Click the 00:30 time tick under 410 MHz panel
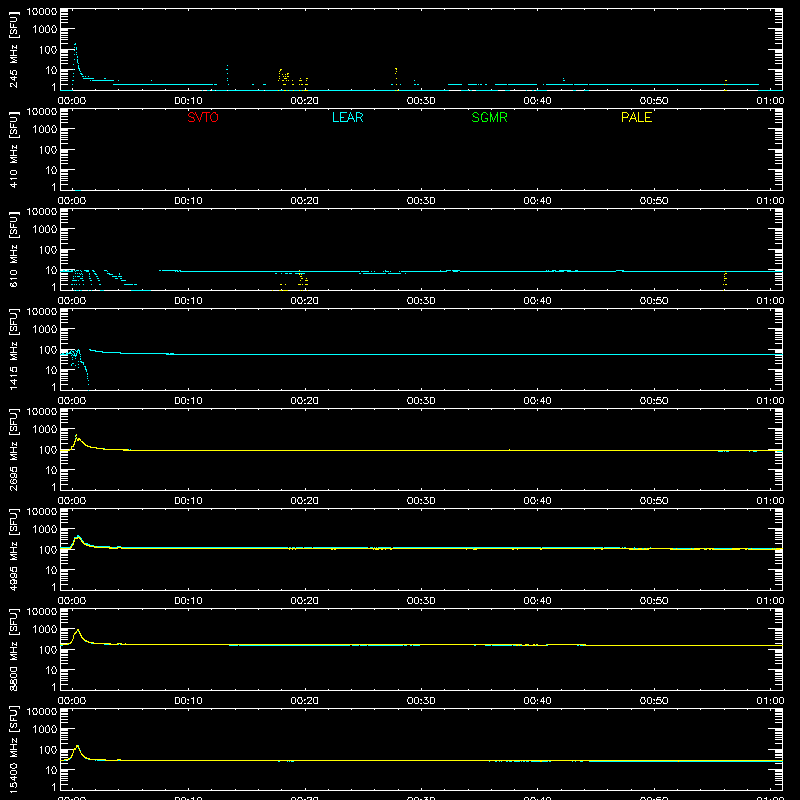The image size is (800, 800). point(421,201)
